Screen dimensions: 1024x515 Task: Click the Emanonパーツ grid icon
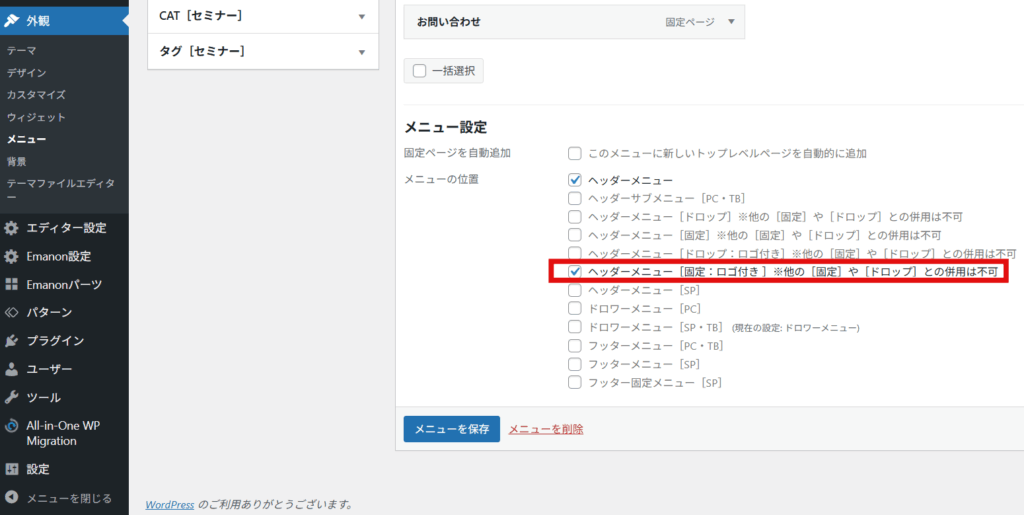(x=12, y=284)
